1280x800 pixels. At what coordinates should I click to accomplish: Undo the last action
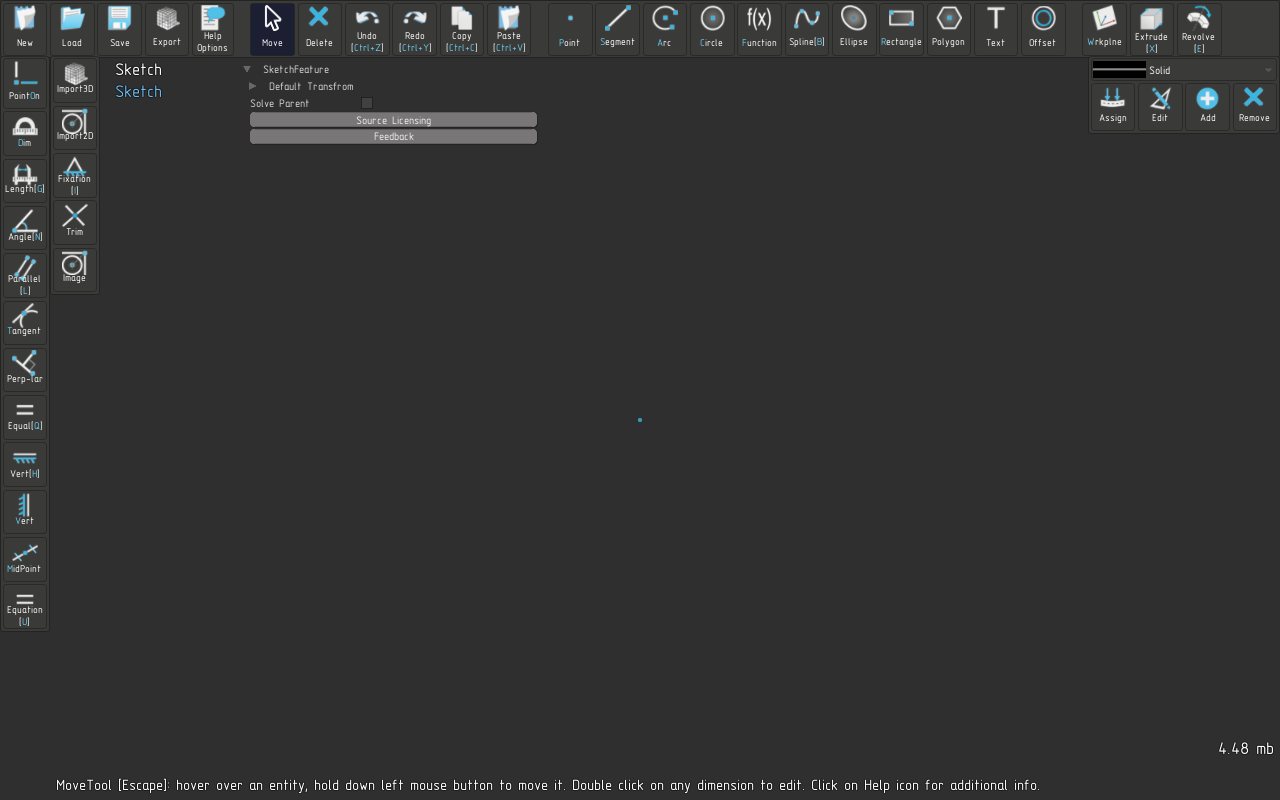(x=367, y=28)
